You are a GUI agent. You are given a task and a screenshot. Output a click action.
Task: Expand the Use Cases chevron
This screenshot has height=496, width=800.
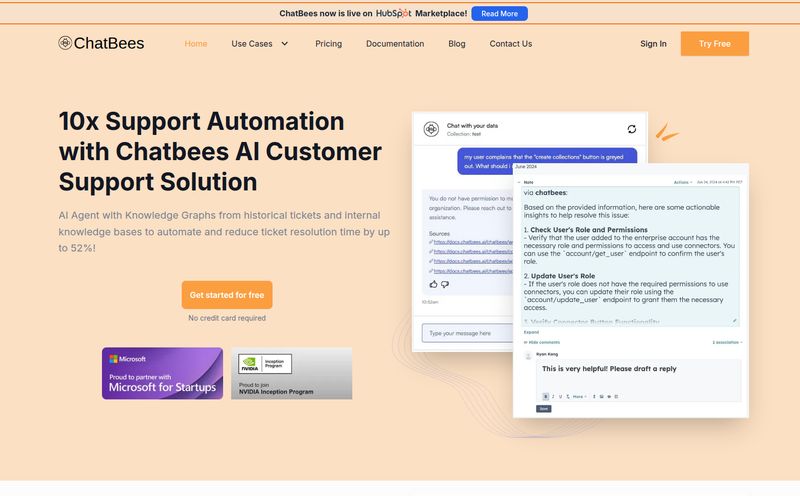tap(285, 44)
